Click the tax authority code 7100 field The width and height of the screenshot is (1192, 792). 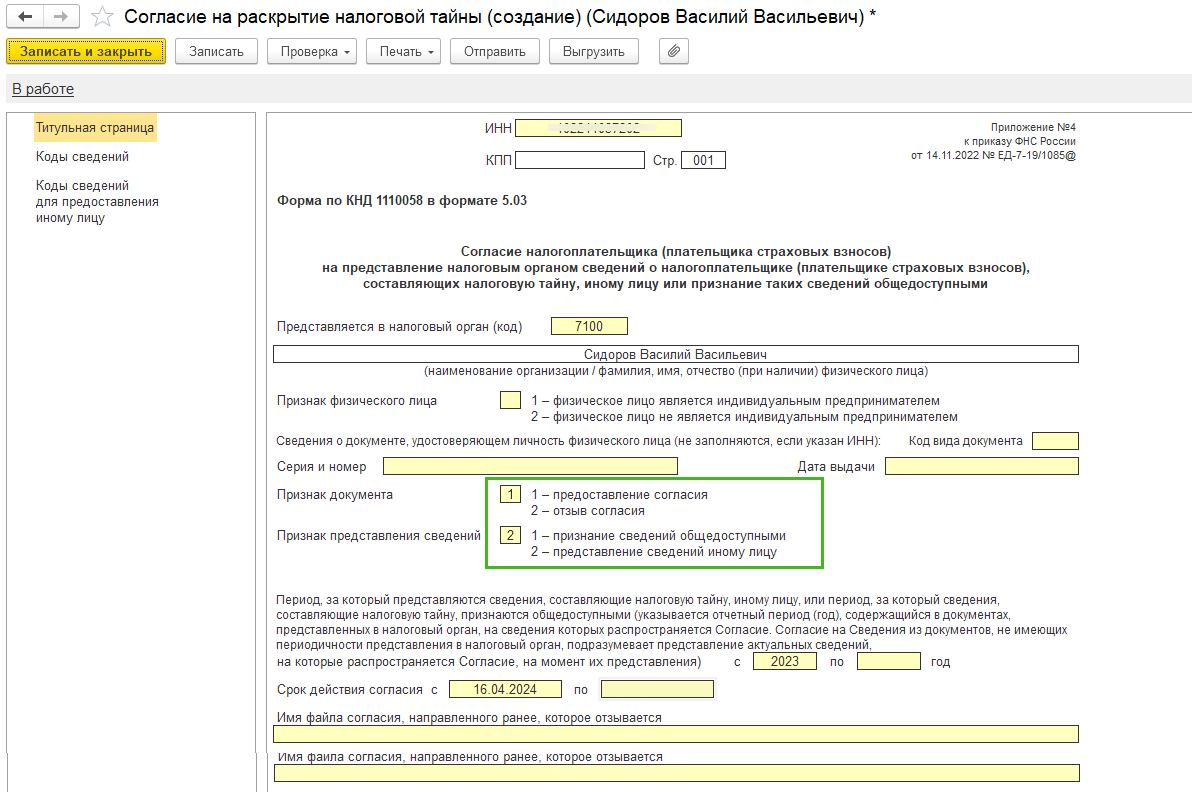click(589, 326)
